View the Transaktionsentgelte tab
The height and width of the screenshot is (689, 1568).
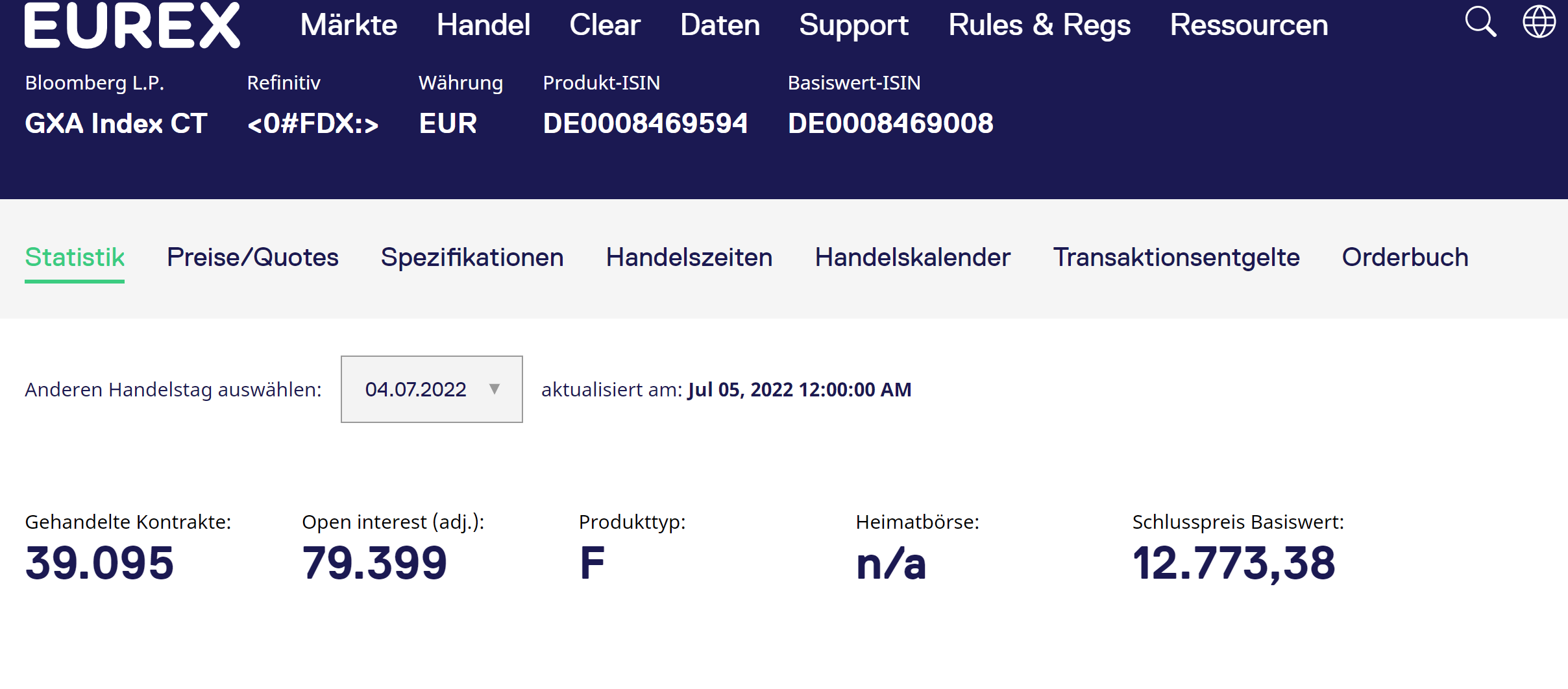[1176, 258]
